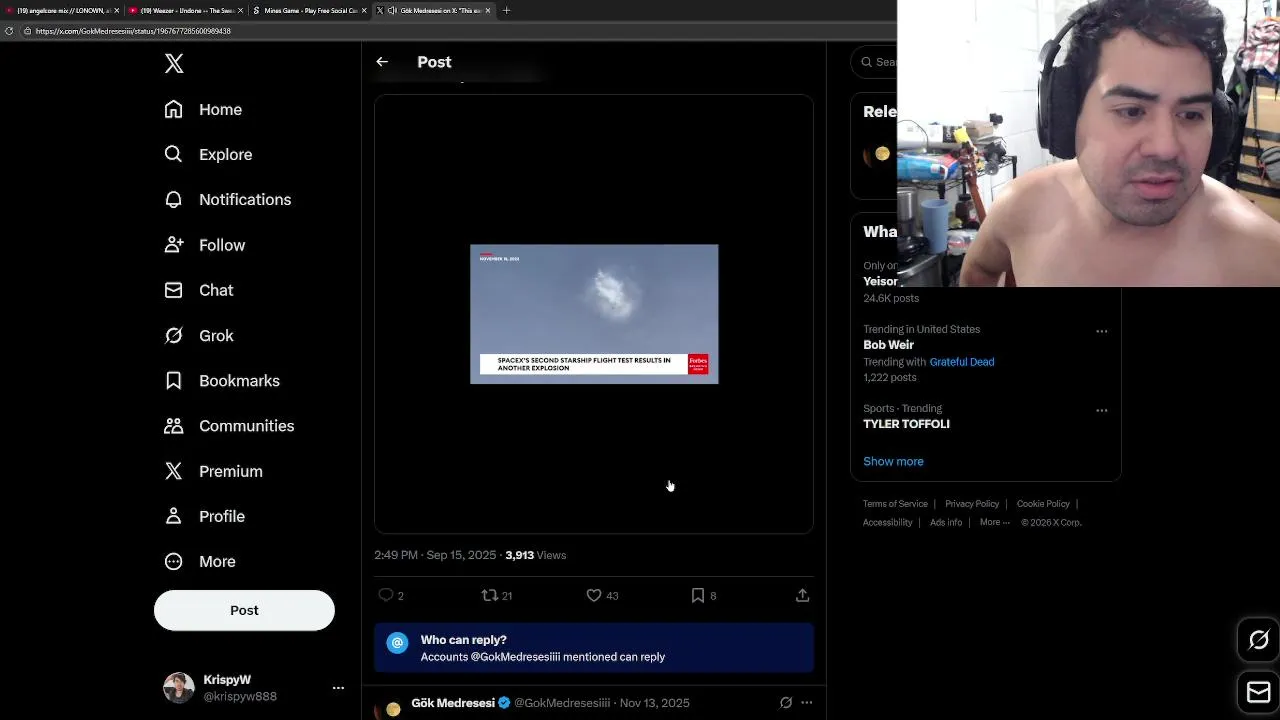Open a new browser tab
The image size is (1280, 720).
506,10
